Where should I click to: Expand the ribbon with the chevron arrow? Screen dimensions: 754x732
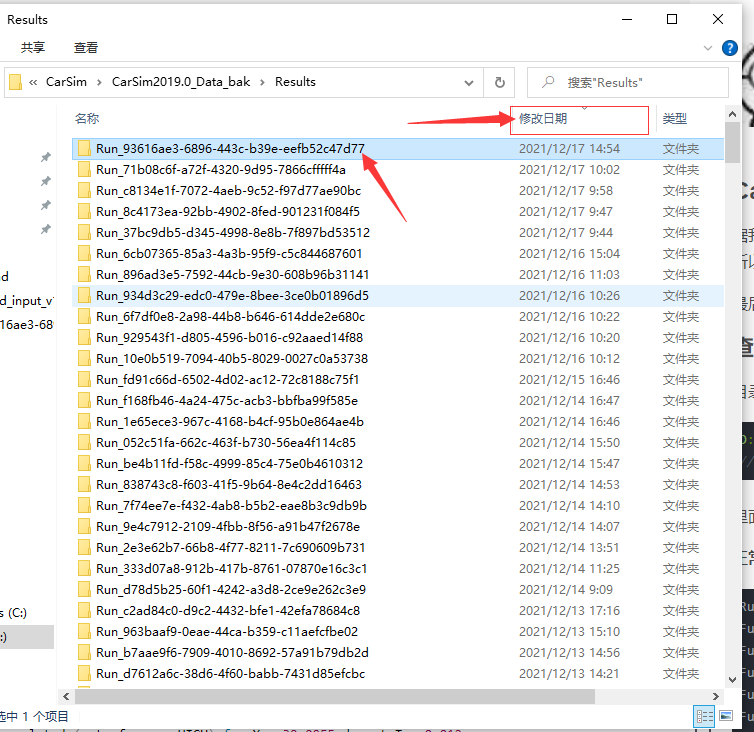[x=708, y=48]
